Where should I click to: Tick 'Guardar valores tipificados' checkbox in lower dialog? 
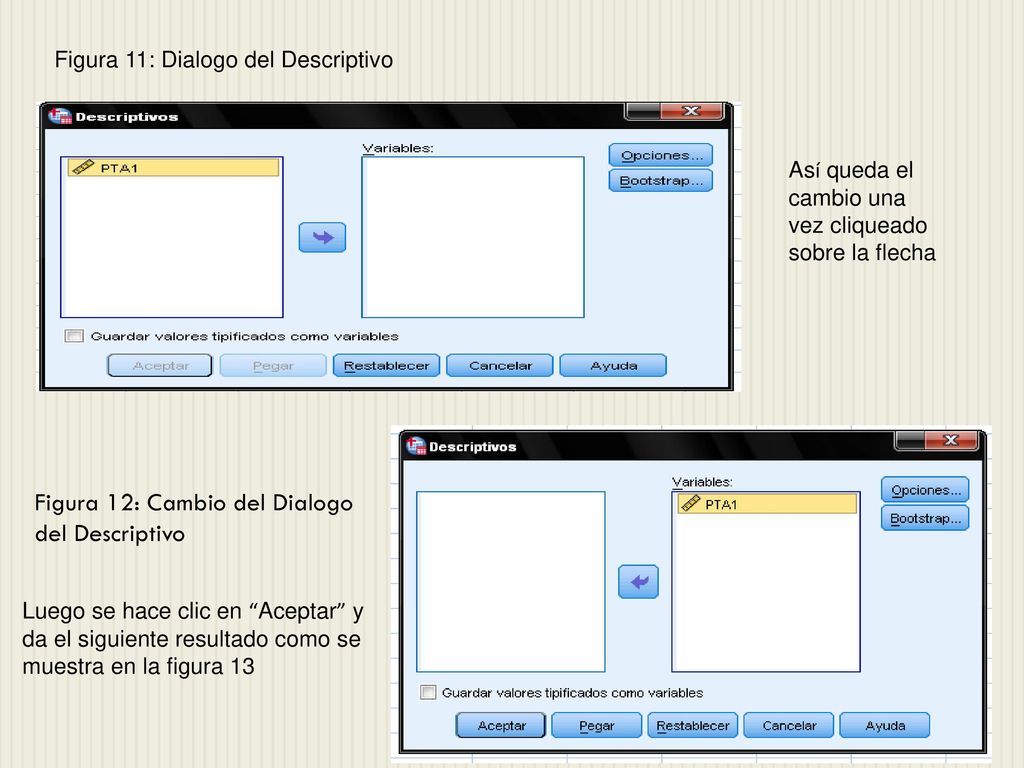coord(428,692)
